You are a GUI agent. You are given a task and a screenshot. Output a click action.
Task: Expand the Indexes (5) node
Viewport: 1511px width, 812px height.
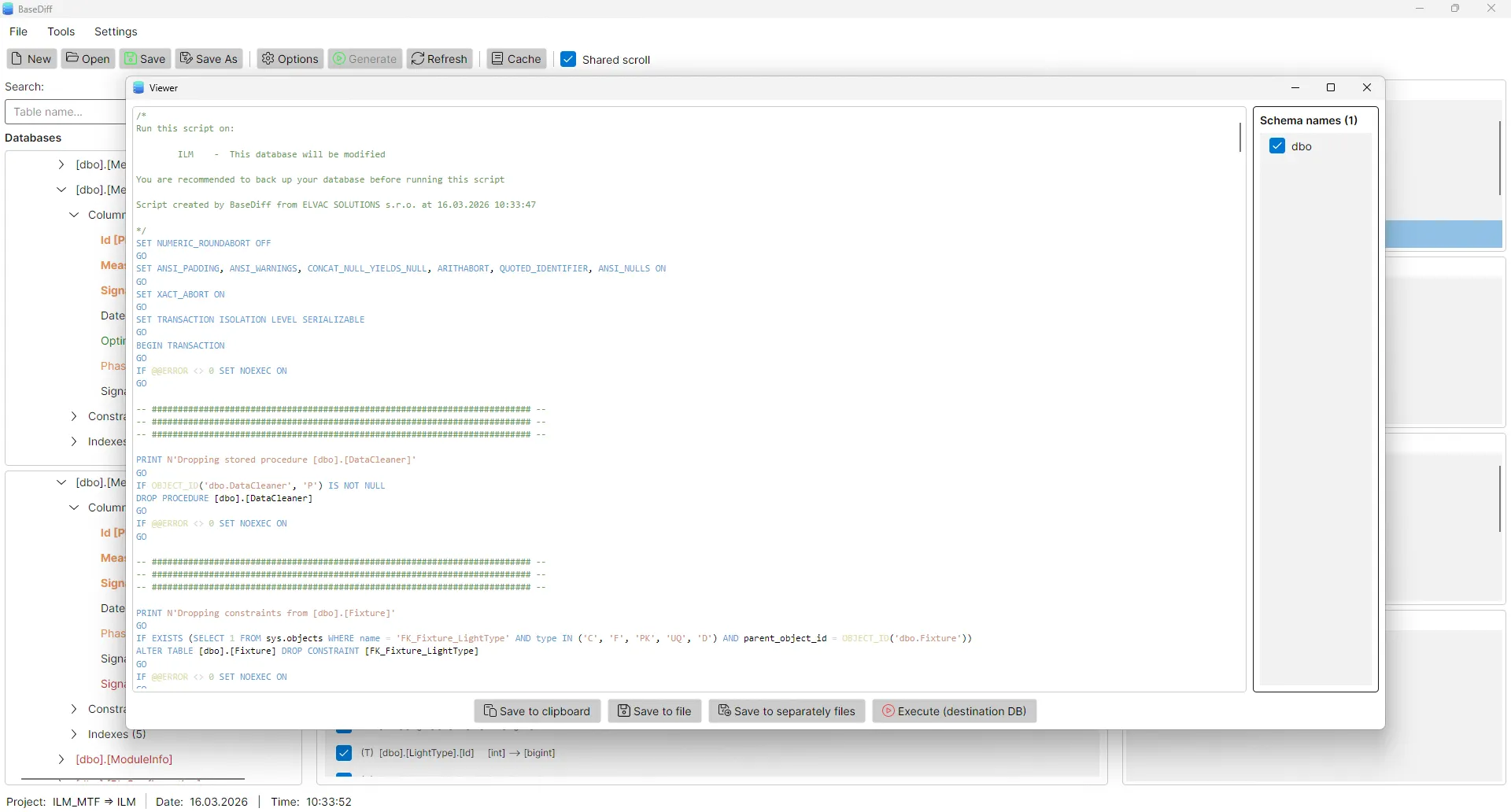point(75,734)
